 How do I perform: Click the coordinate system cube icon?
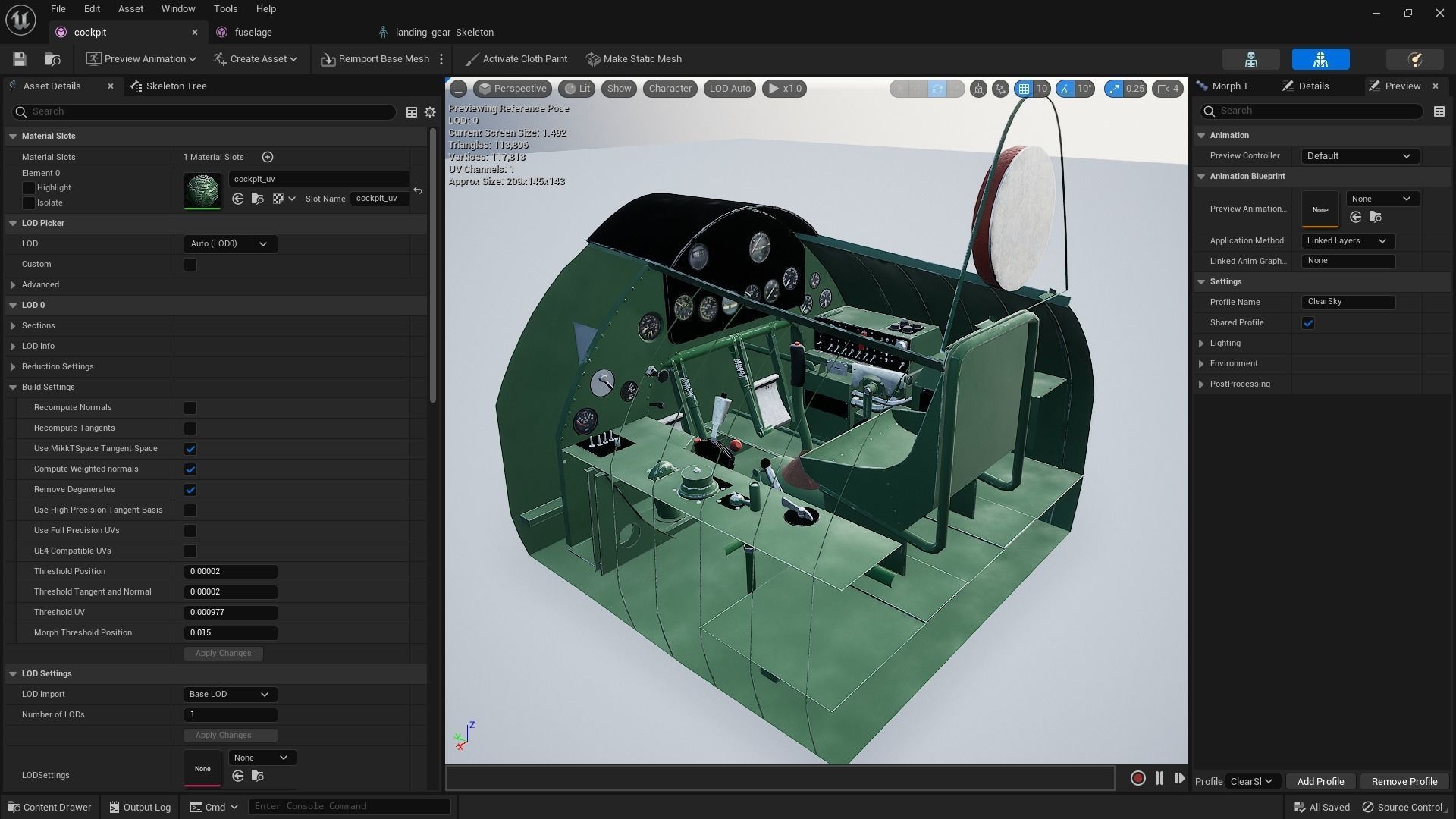click(x=978, y=89)
